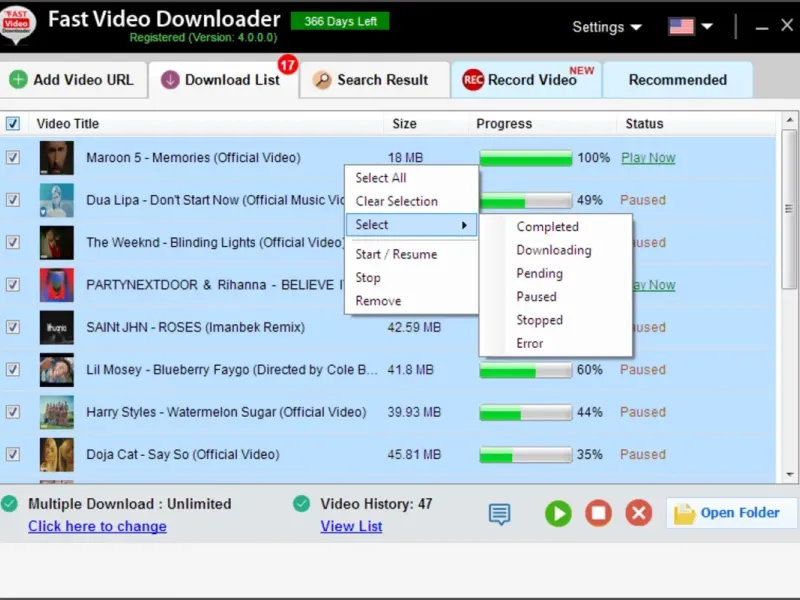
Task: Open Lil Mosey Blueberry Faygo thumbnail
Action: coord(57,369)
